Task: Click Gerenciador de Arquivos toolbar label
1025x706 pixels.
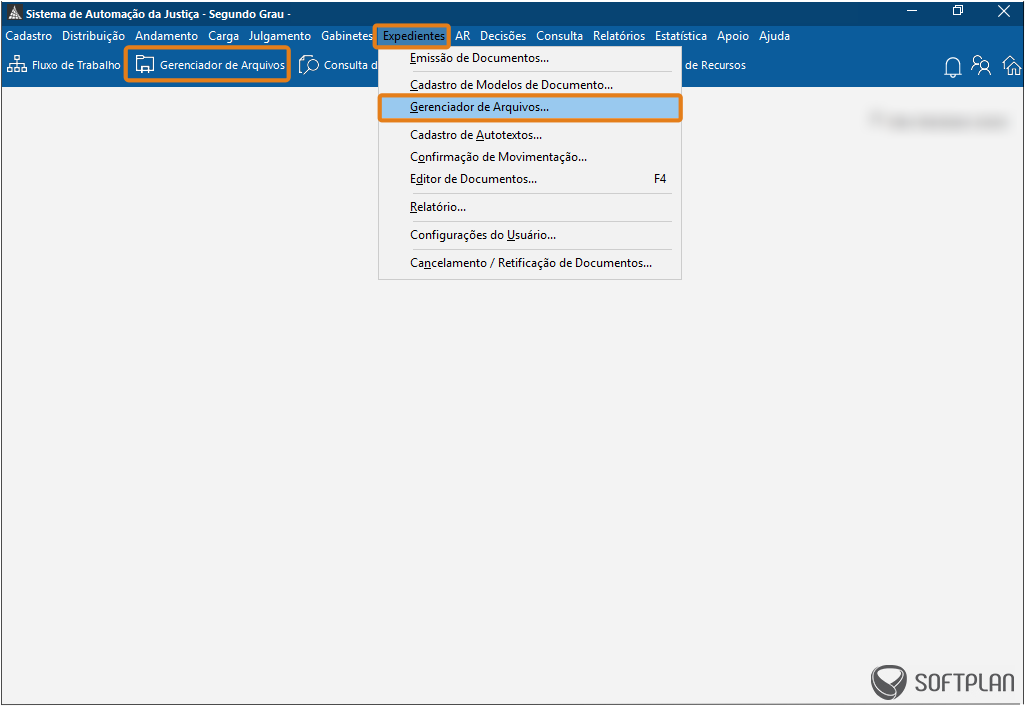Action: (222, 65)
